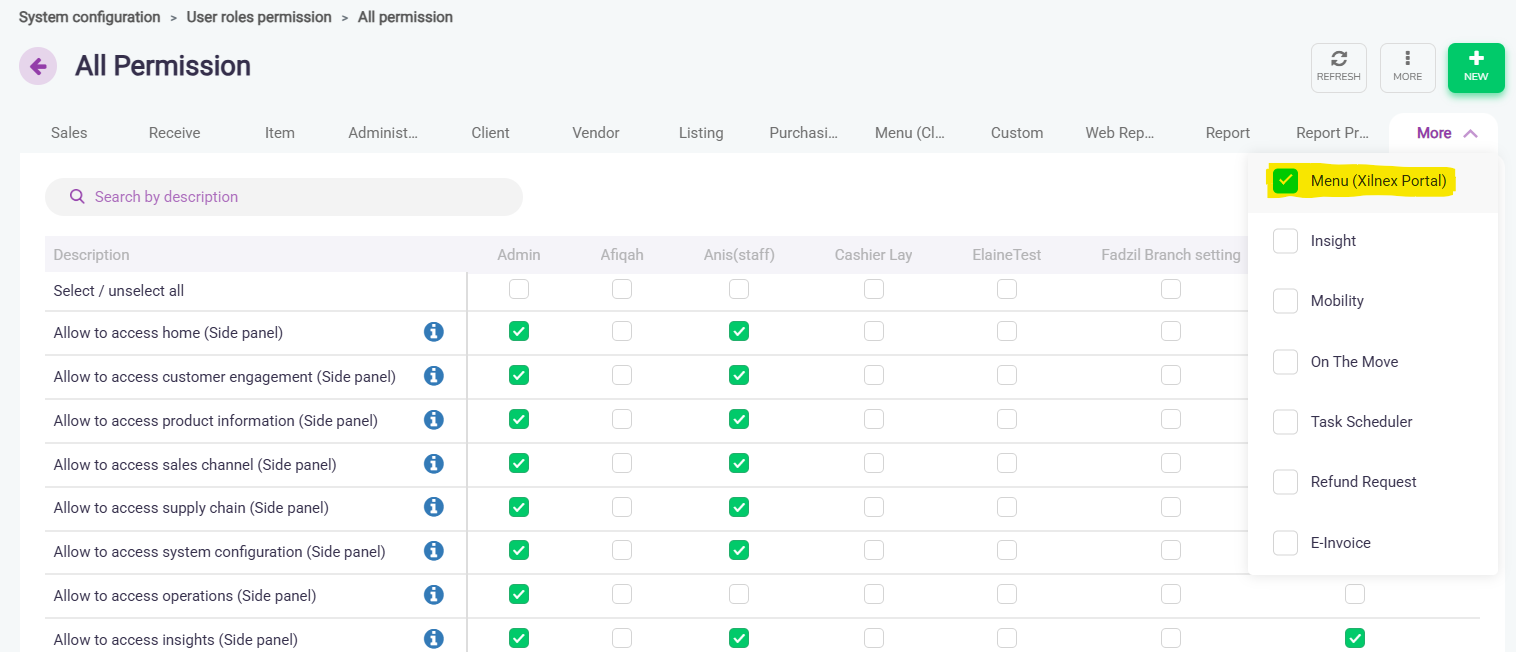Screen dimensions: 1516x652
Task: Click info icon for access insights permission
Action: tap(433, 639)
